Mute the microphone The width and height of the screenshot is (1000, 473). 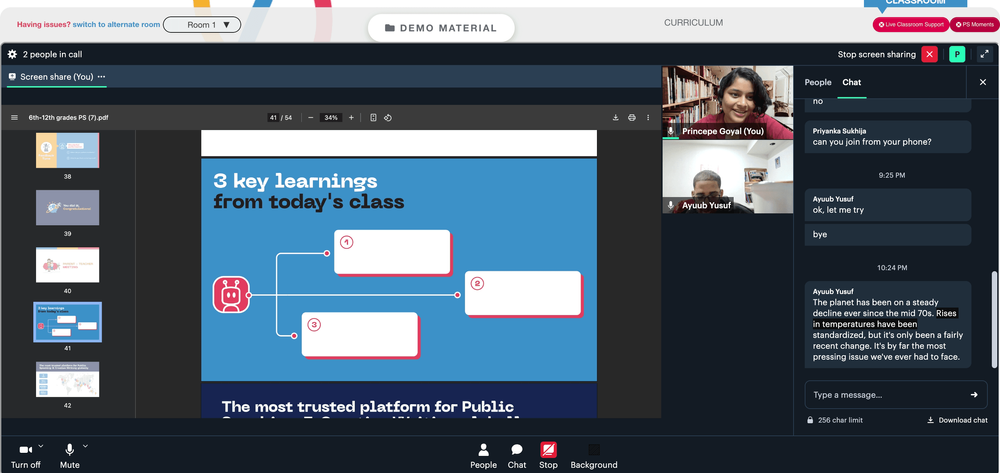tap(70, 456)
